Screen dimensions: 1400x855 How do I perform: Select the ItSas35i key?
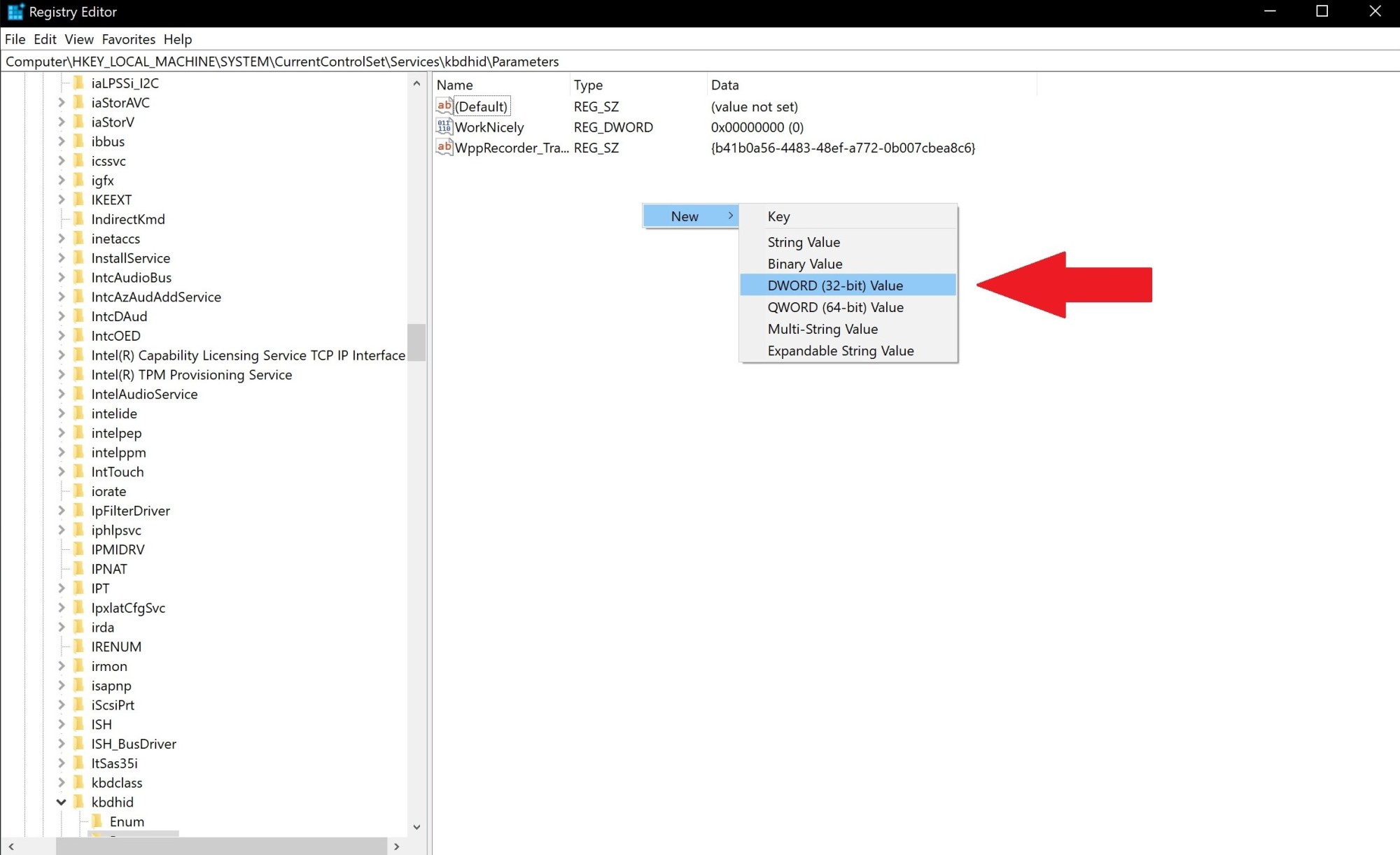pos(114,763)
